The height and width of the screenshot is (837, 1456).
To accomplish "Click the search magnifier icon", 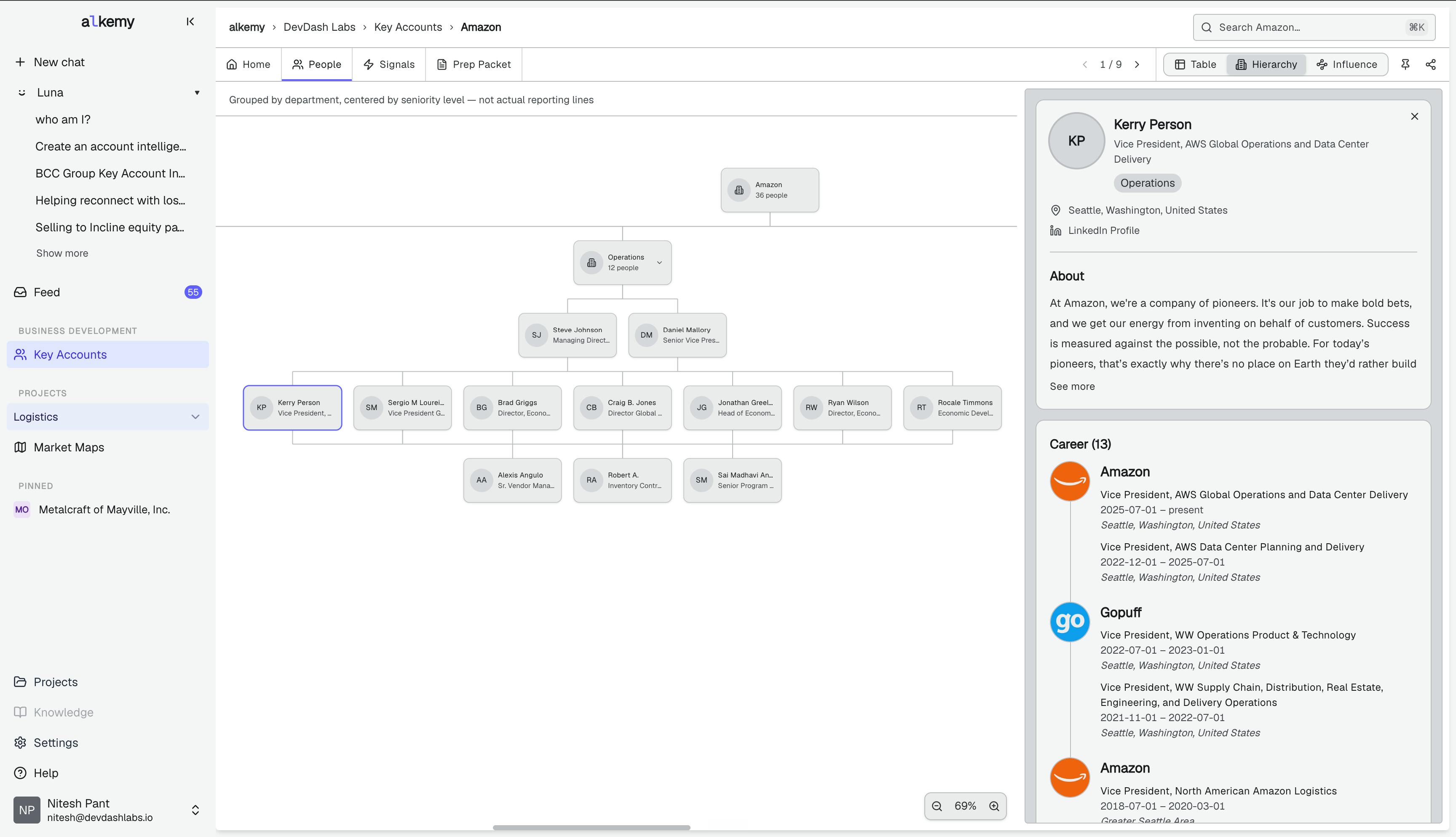I will coord(1207,27).
